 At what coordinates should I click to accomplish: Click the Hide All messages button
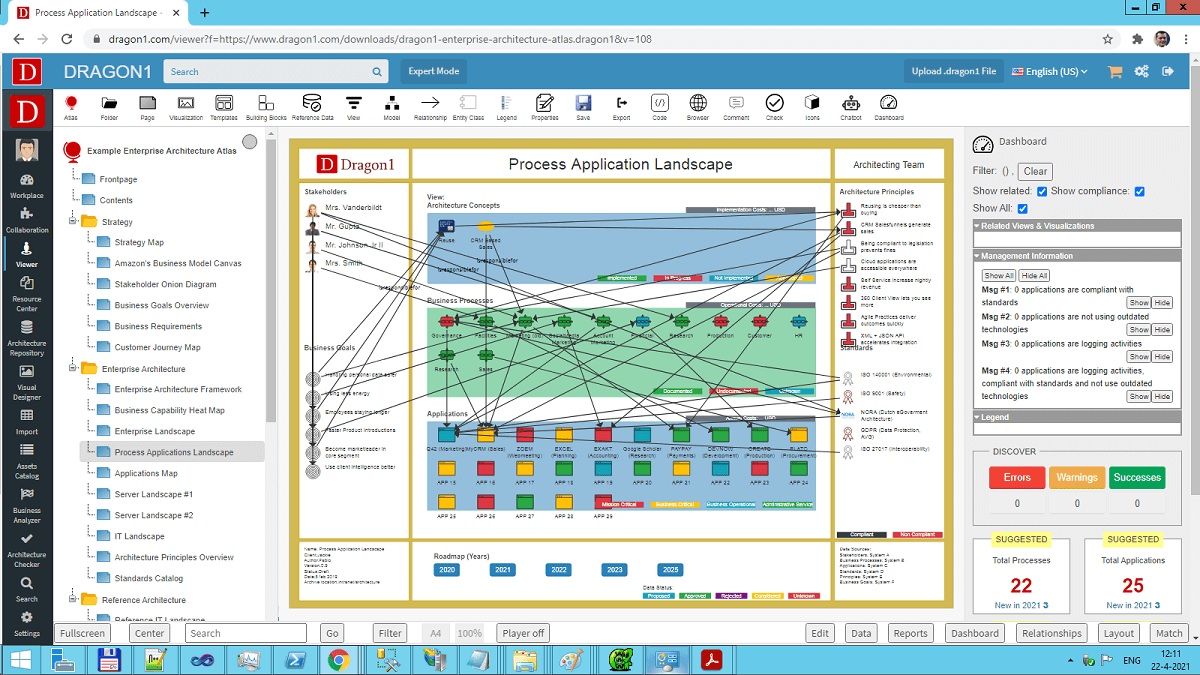point(1034,275)
